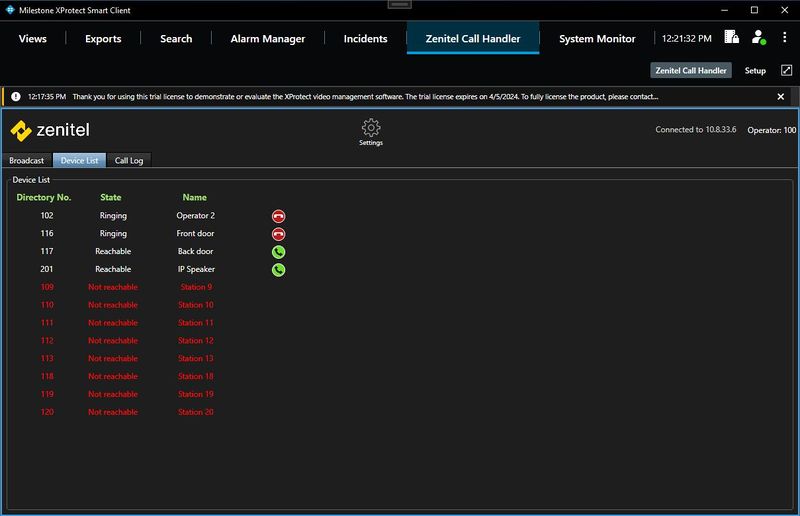800x516 pixels.
Task: Click the top center toolbar handle
Action: point(399,5)
